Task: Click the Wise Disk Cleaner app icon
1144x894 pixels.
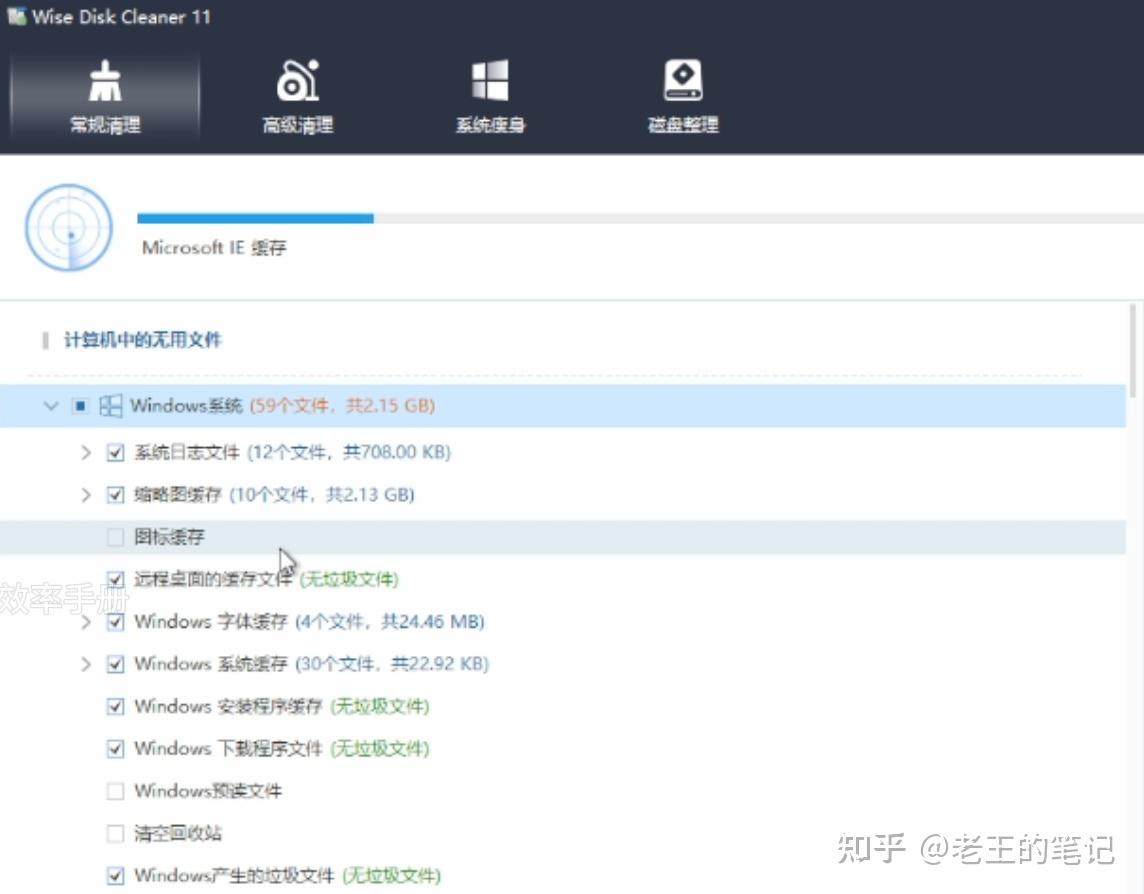Action: pyautogui.click(x=16, y=16)
